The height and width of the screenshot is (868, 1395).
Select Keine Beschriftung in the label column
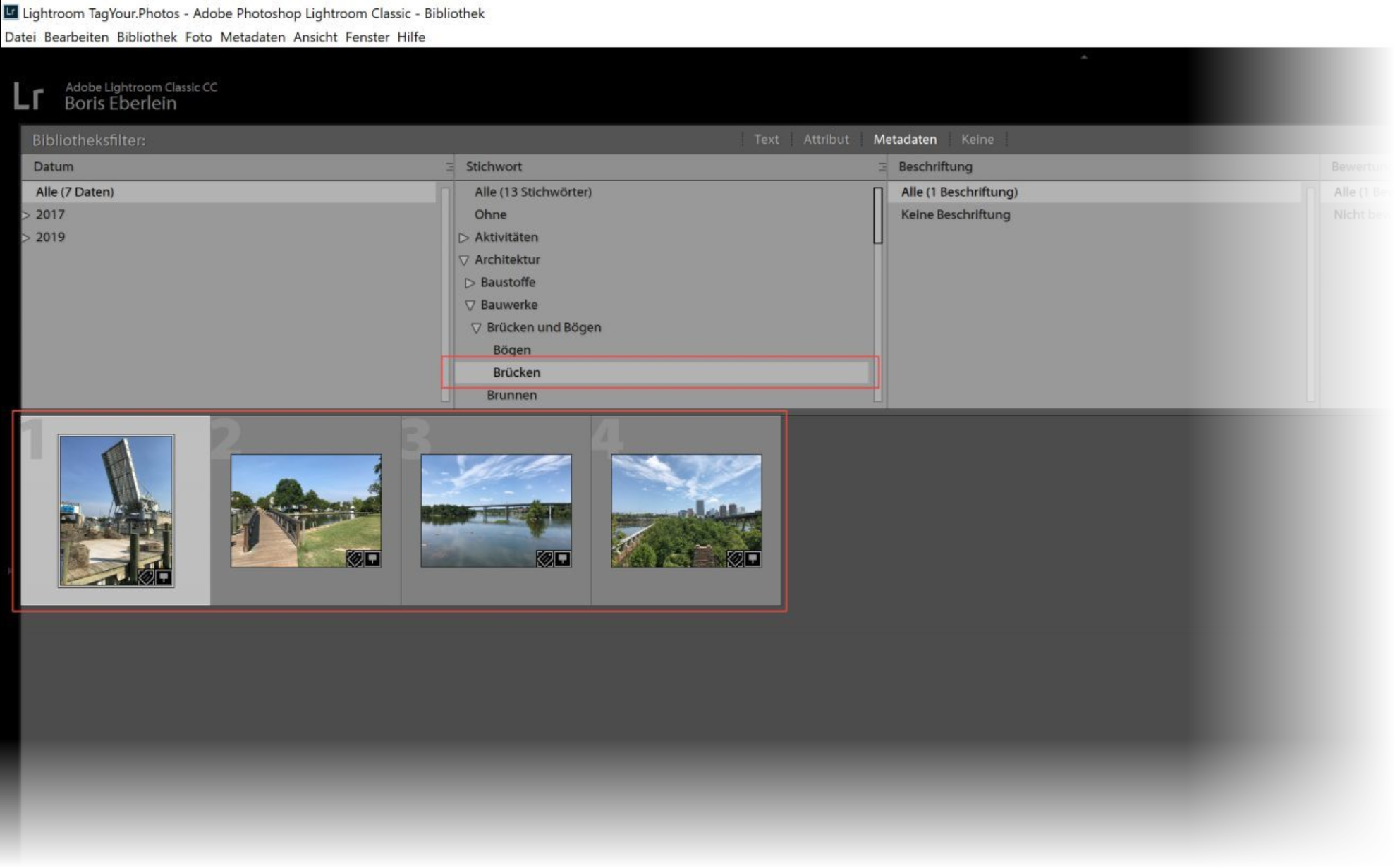[955, 214]
